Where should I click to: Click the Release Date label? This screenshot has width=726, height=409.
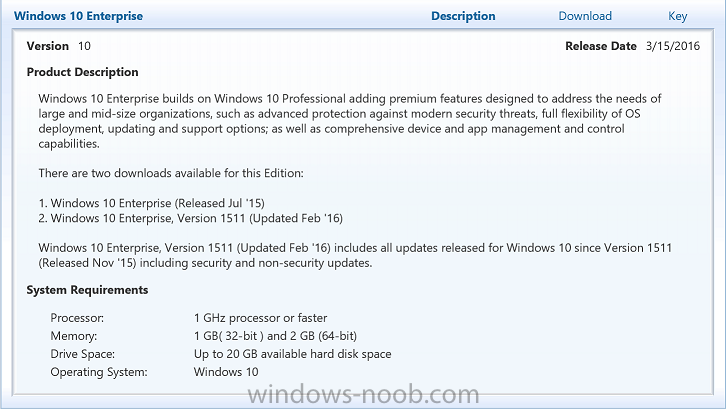pyautogui.click(x=601, y=46)
